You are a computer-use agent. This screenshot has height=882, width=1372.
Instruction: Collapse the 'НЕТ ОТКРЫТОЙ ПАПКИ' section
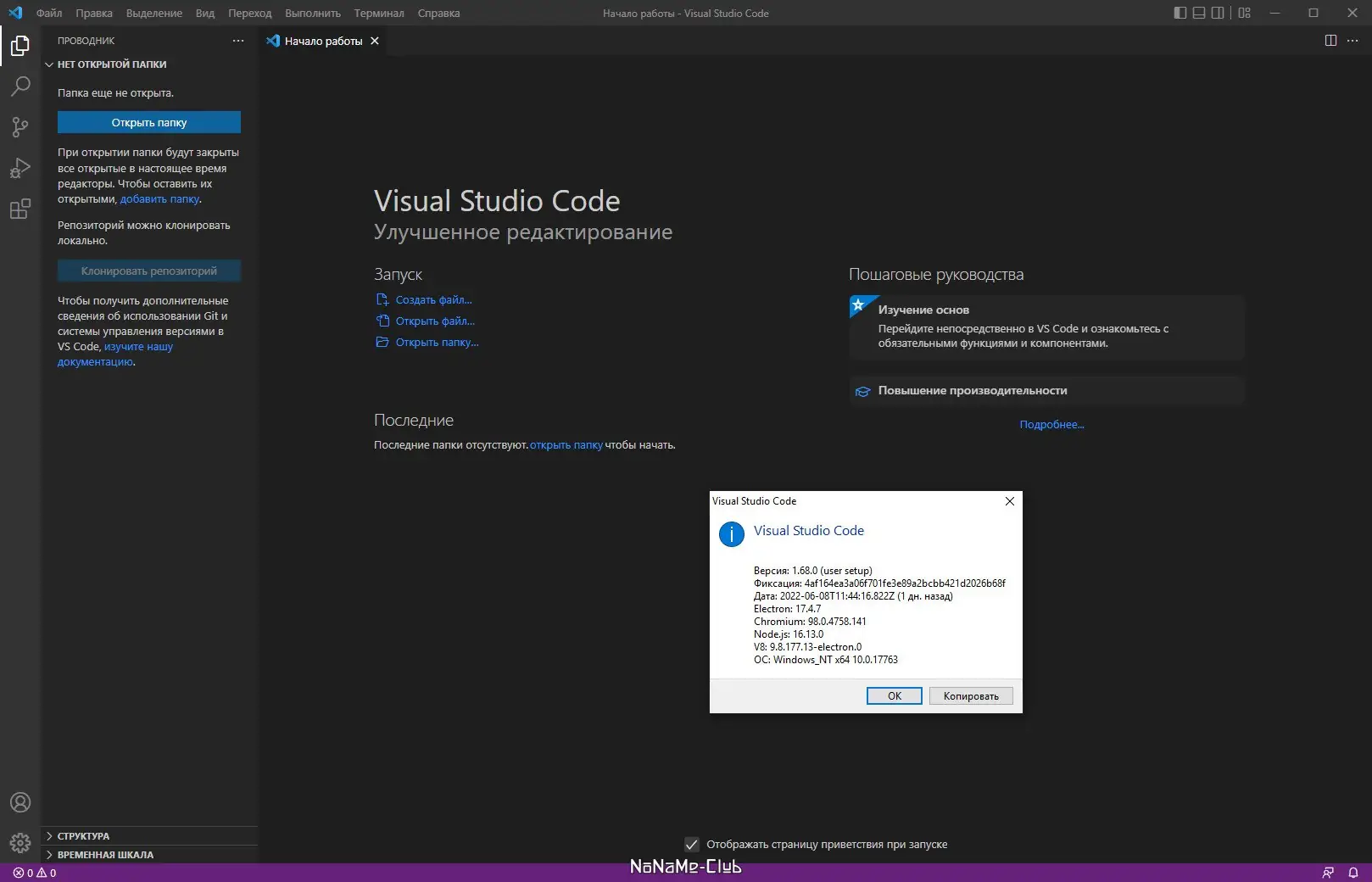(x=149, y=64)
